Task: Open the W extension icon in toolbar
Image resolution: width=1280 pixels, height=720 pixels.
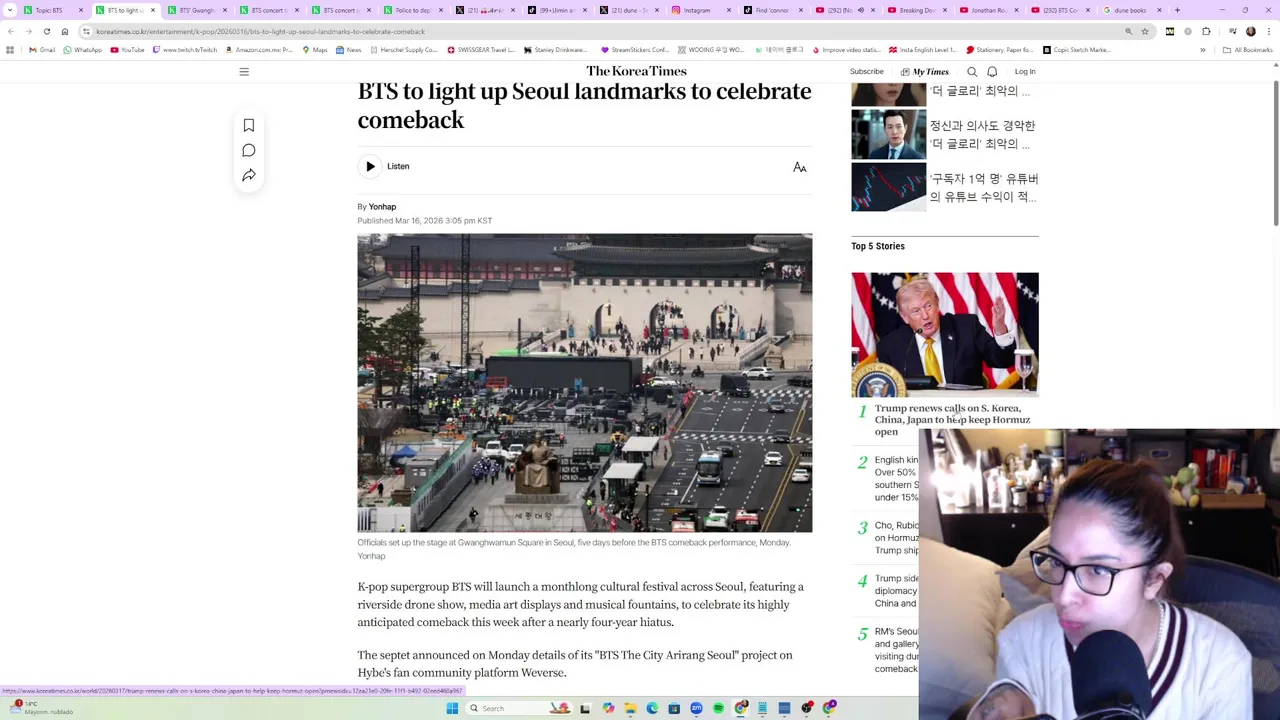Action: tap(1170, 31)
